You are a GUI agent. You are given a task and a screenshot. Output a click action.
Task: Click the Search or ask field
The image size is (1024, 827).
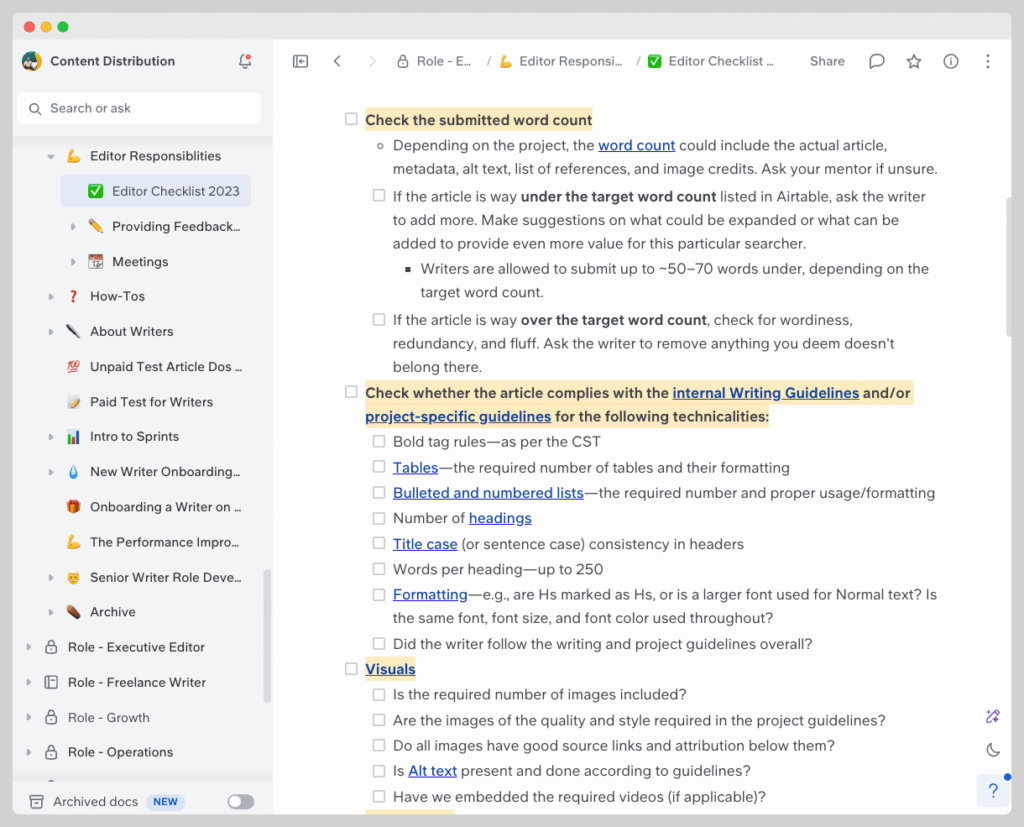tap(139, 108)
